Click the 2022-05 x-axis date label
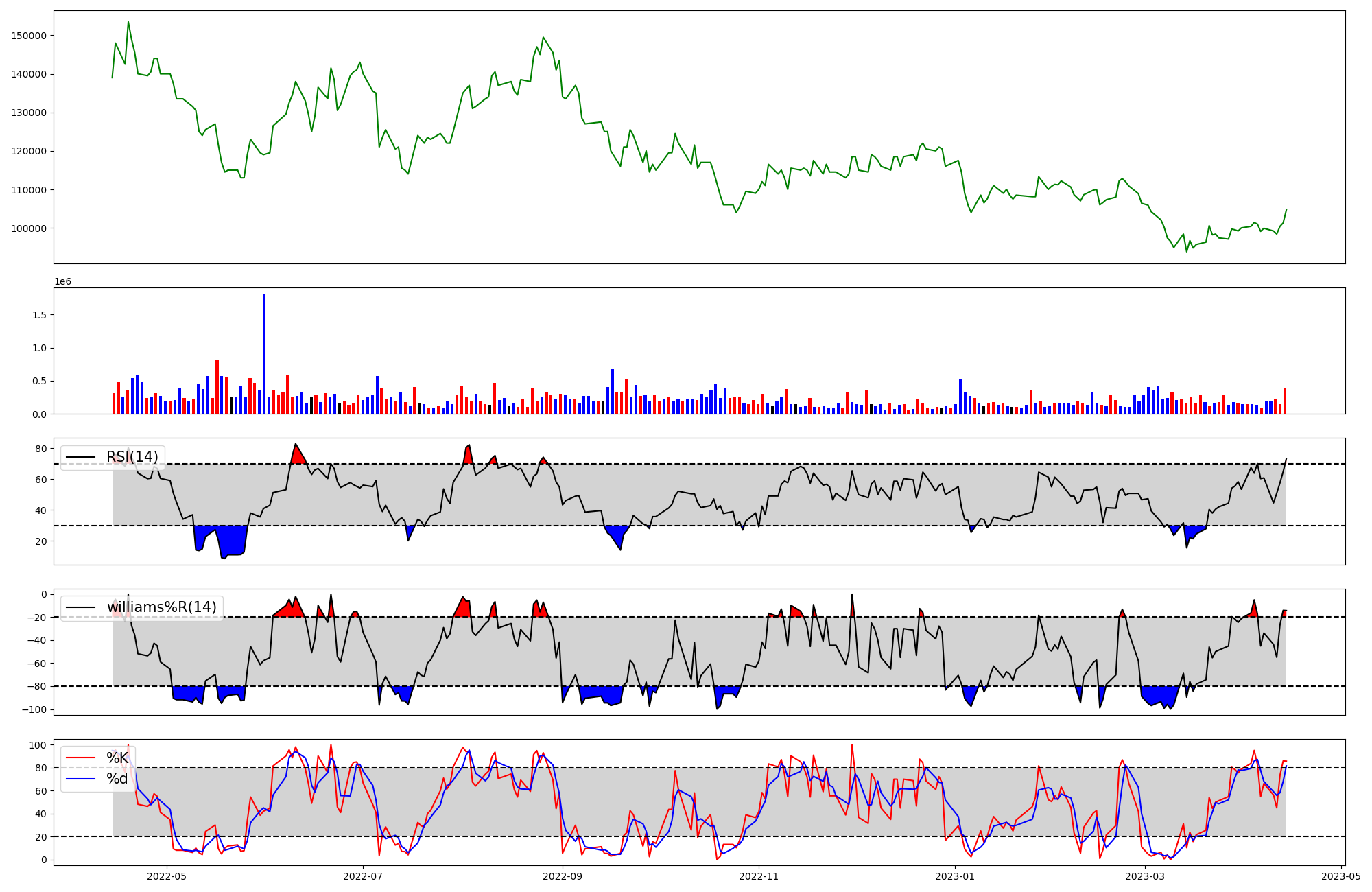 pyautogui.click(x=167, y=876)
